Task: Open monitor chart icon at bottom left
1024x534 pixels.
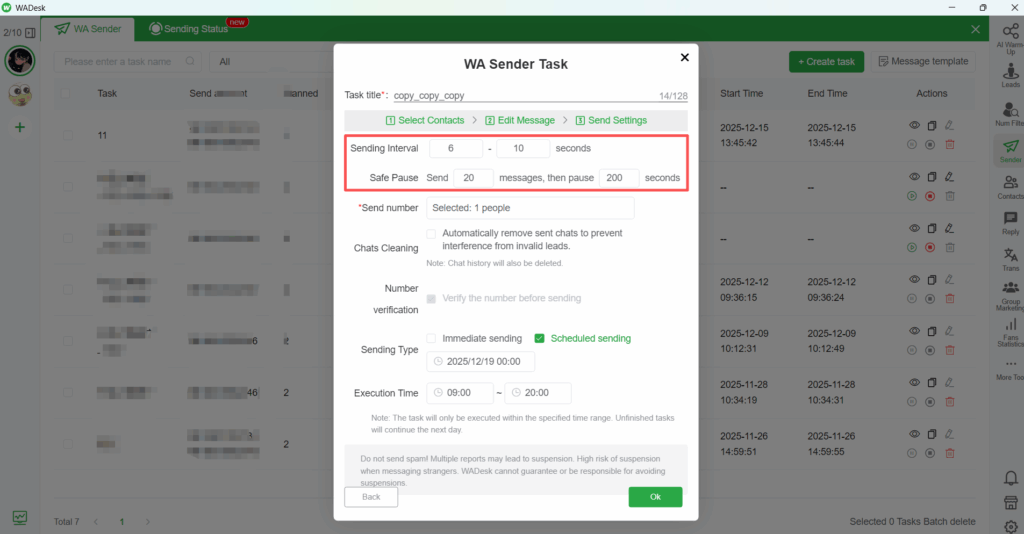Action: click(20, 518)
